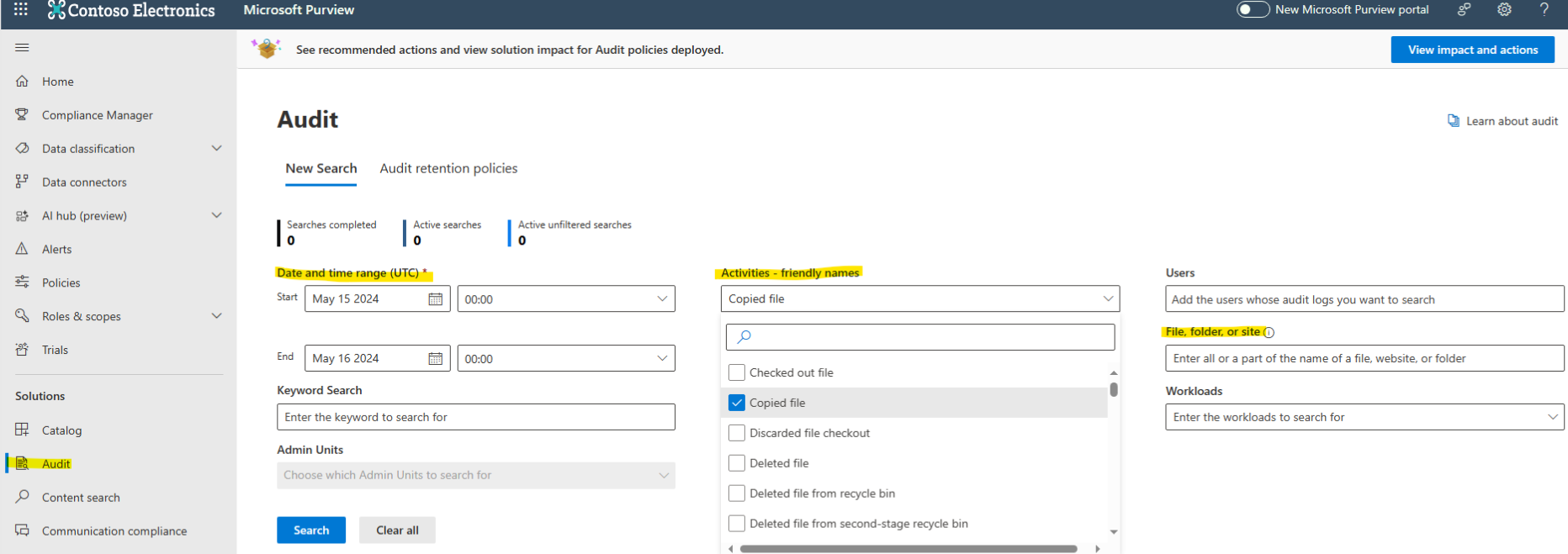Click the Users input field

1364,299
